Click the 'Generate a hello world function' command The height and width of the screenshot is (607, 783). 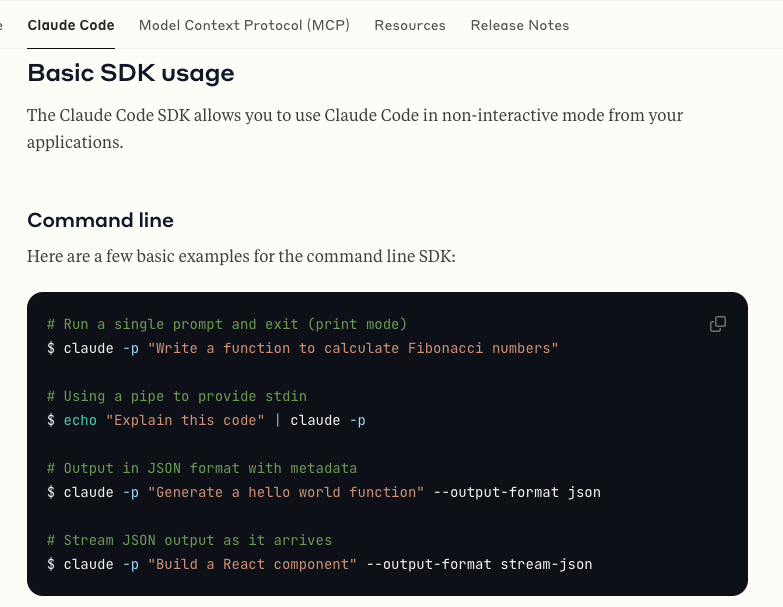(x=324, y=492)
